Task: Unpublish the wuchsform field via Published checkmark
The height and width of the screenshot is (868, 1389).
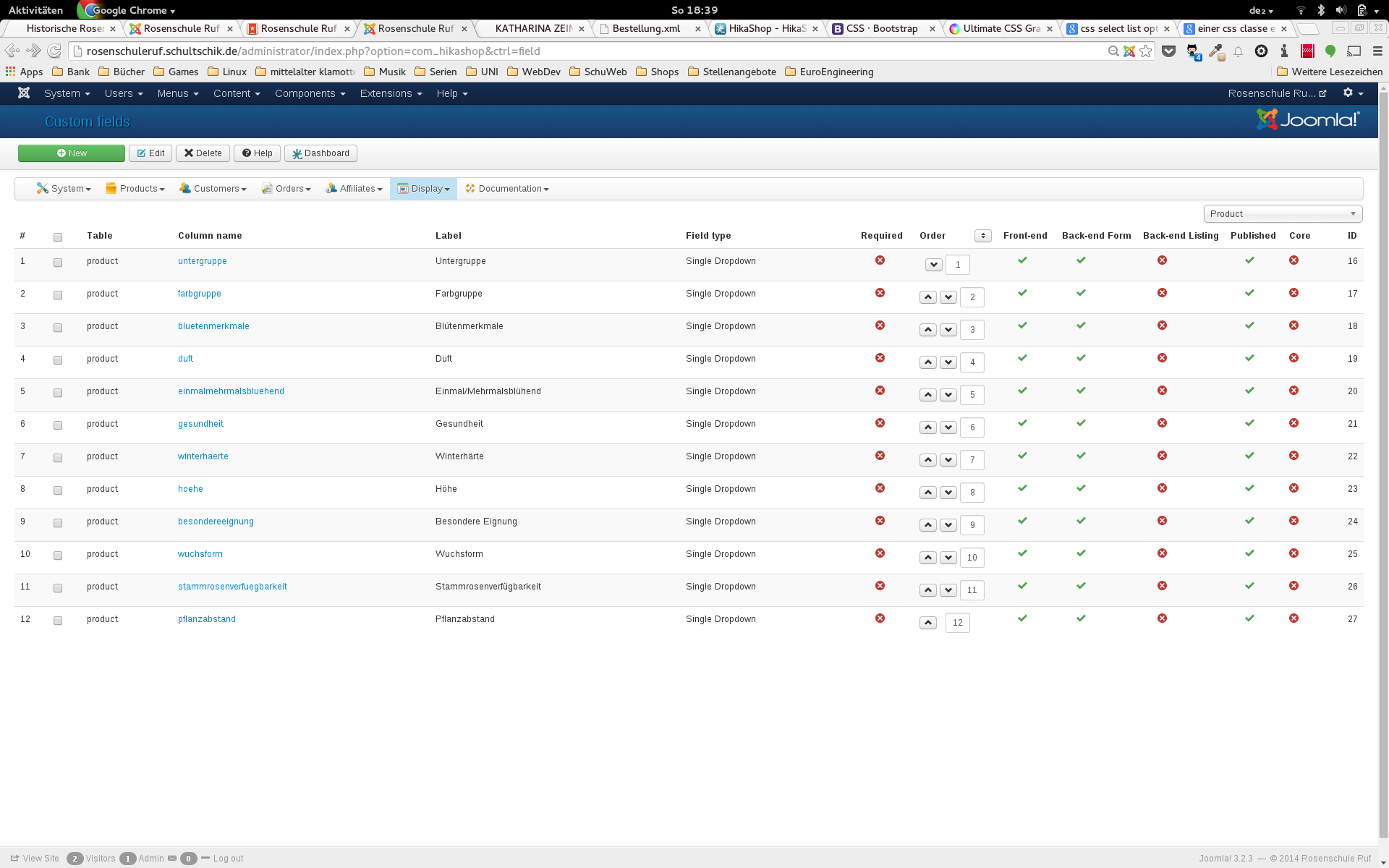Action: point(1249,553)
